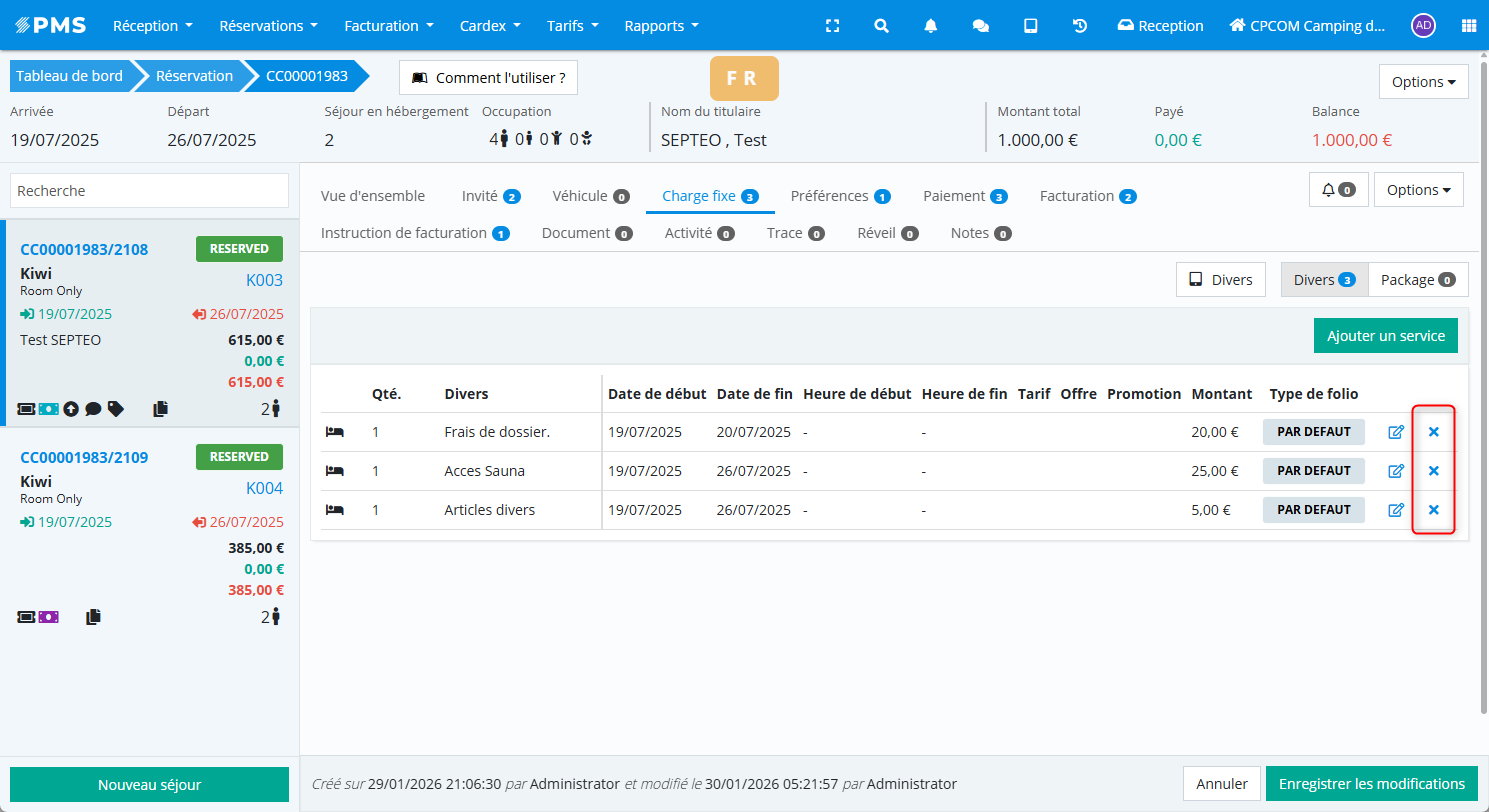Click the apps grid icon
Screen dimensions: 1489x812
1468,26
